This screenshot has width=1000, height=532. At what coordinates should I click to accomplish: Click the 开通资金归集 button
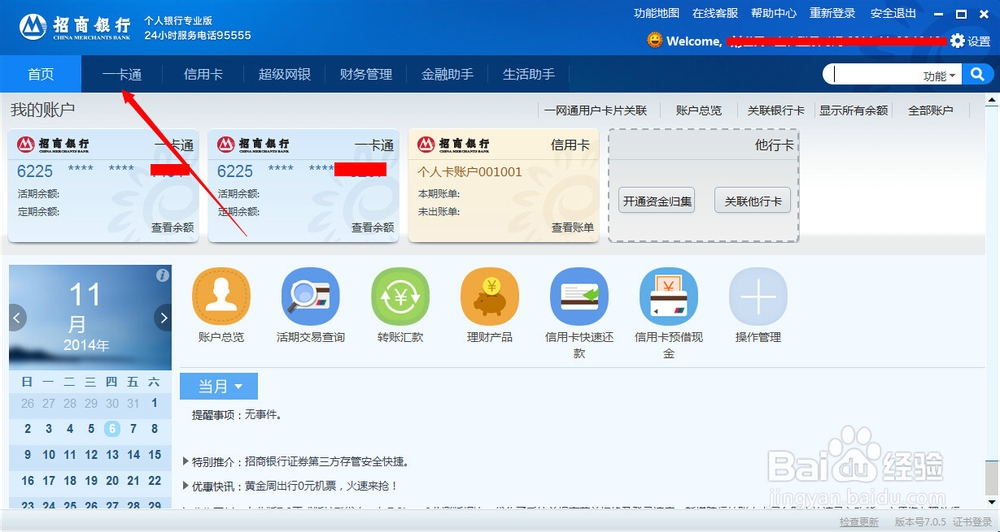tap(656, 201)
